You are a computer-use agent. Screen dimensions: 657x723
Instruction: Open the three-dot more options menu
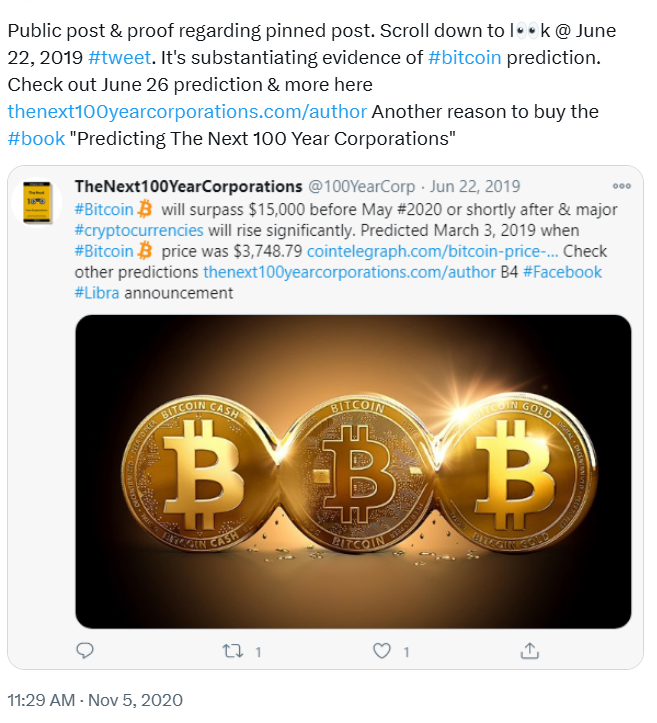(622, 187)
